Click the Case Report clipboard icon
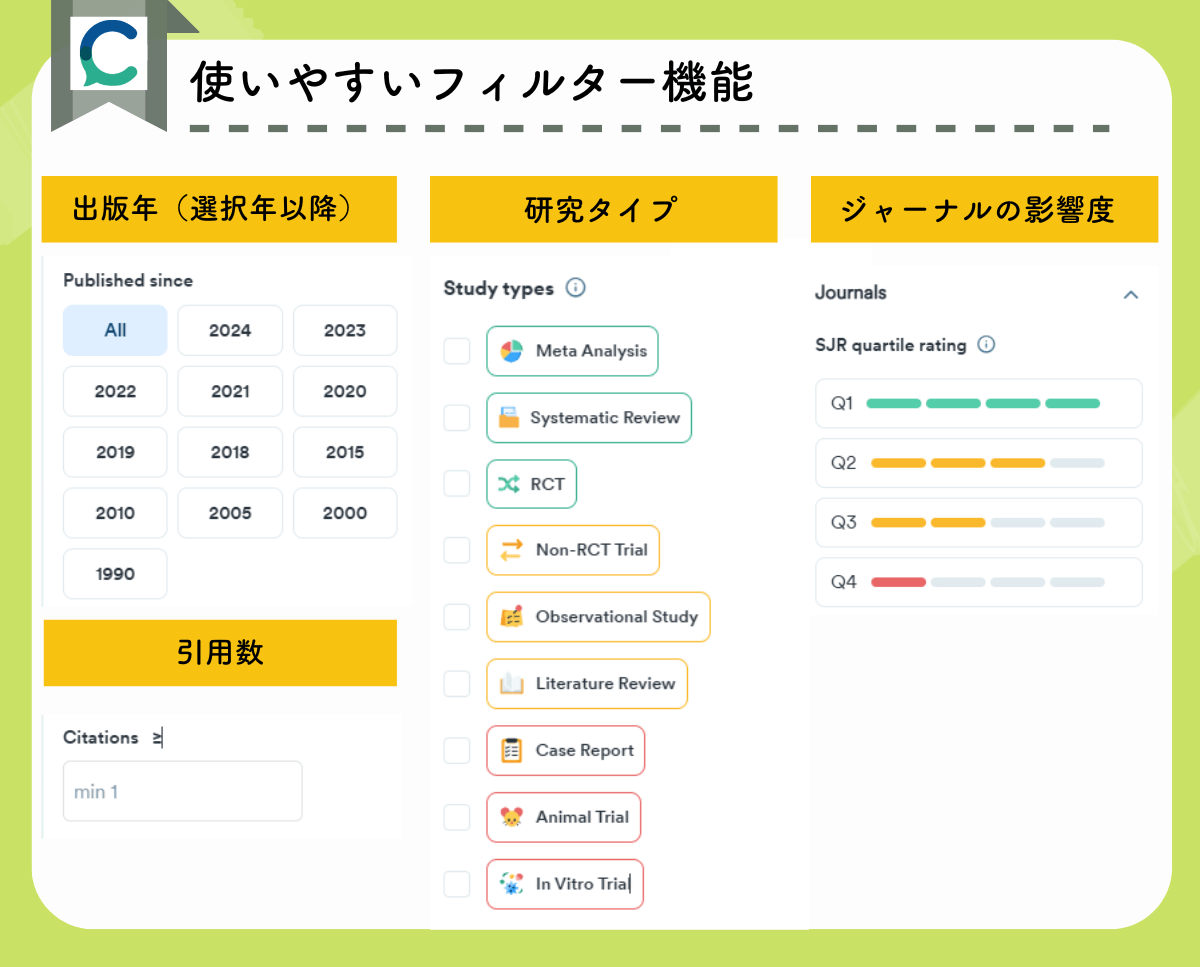Viewport: 1200px width, 967px height. pyautogui.click(x=512, y=750)
